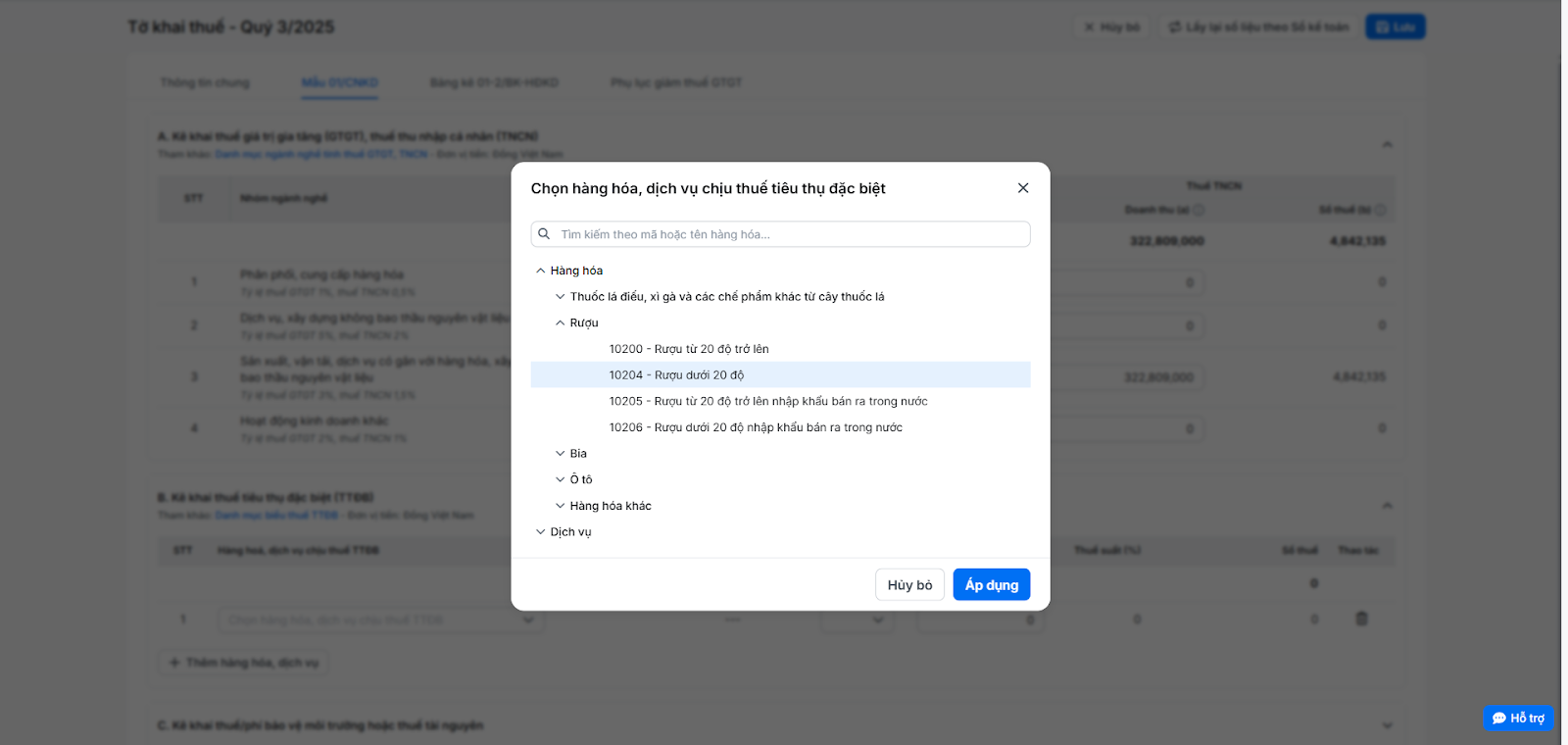Screen dimensions: 1568x745
Task: Click the Lưu save button
Action: [x=1395, y=27]
